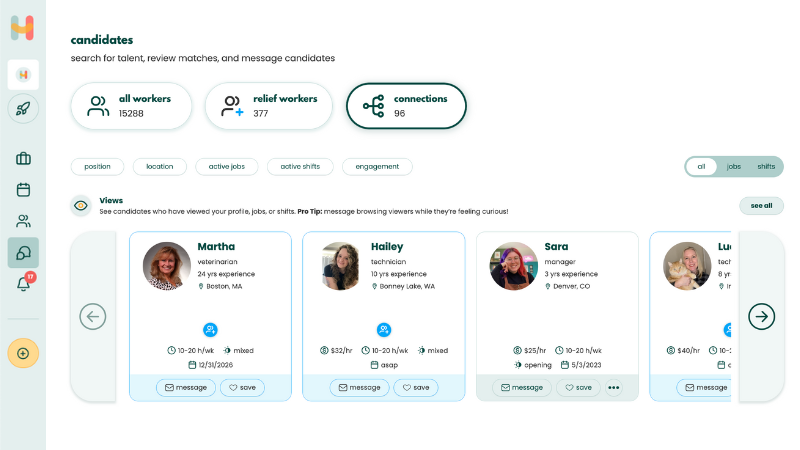Switch the view toggle to shifts
Screen dimensions: 800x450
tap(766, 167)
